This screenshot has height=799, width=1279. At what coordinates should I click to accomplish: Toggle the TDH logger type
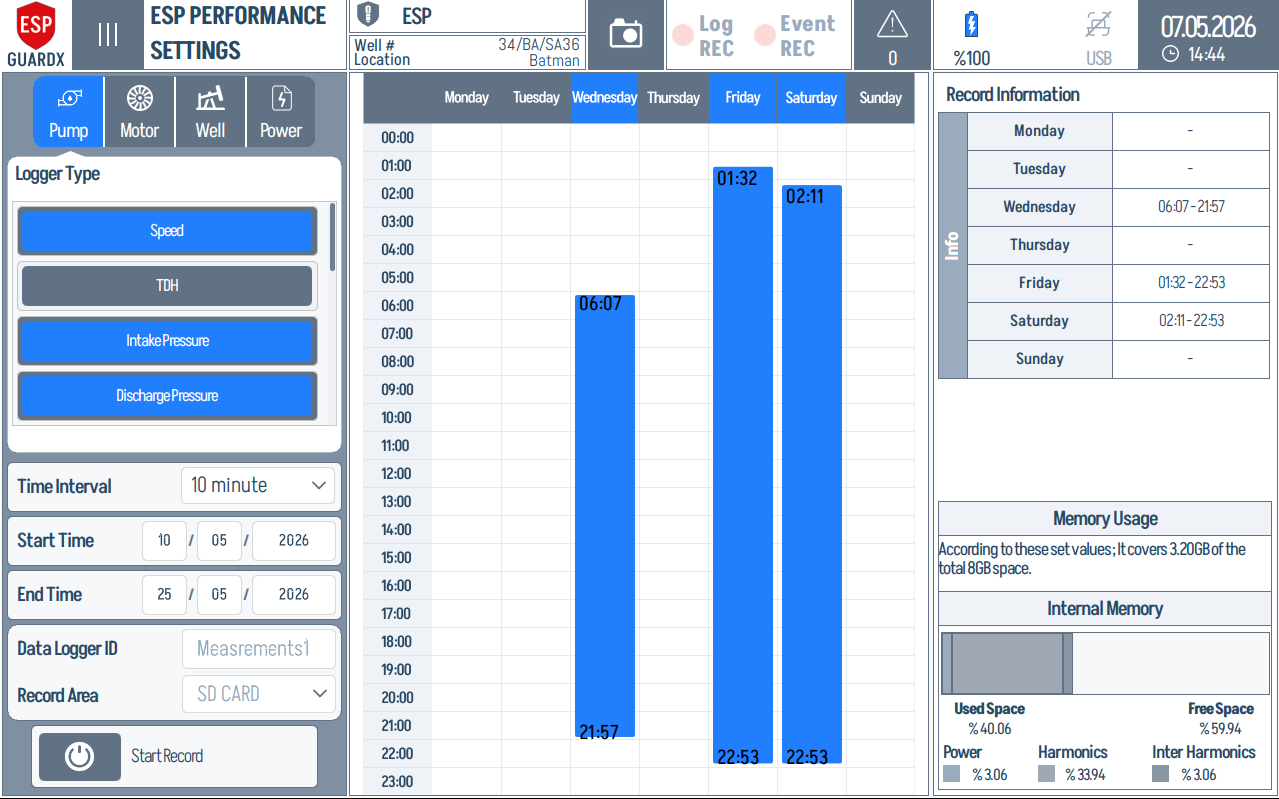(x=167, y=286)
